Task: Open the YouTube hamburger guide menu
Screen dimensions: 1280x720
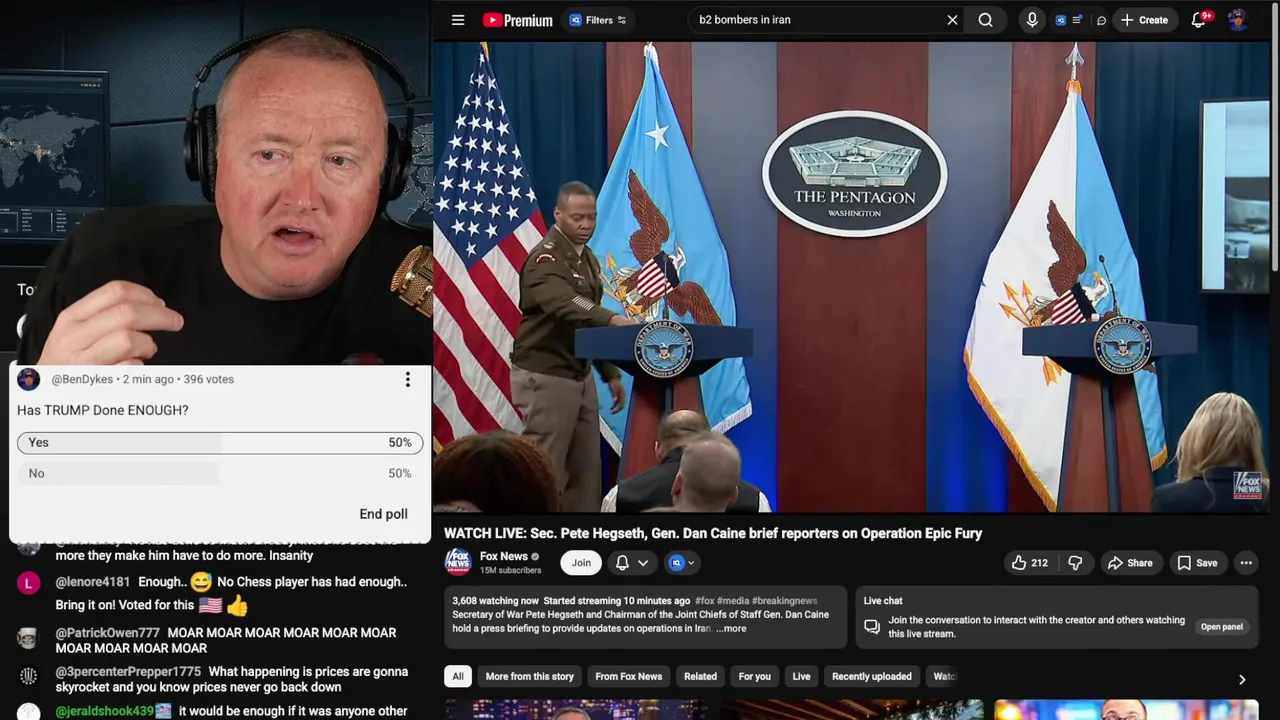Action: [458, 20]
